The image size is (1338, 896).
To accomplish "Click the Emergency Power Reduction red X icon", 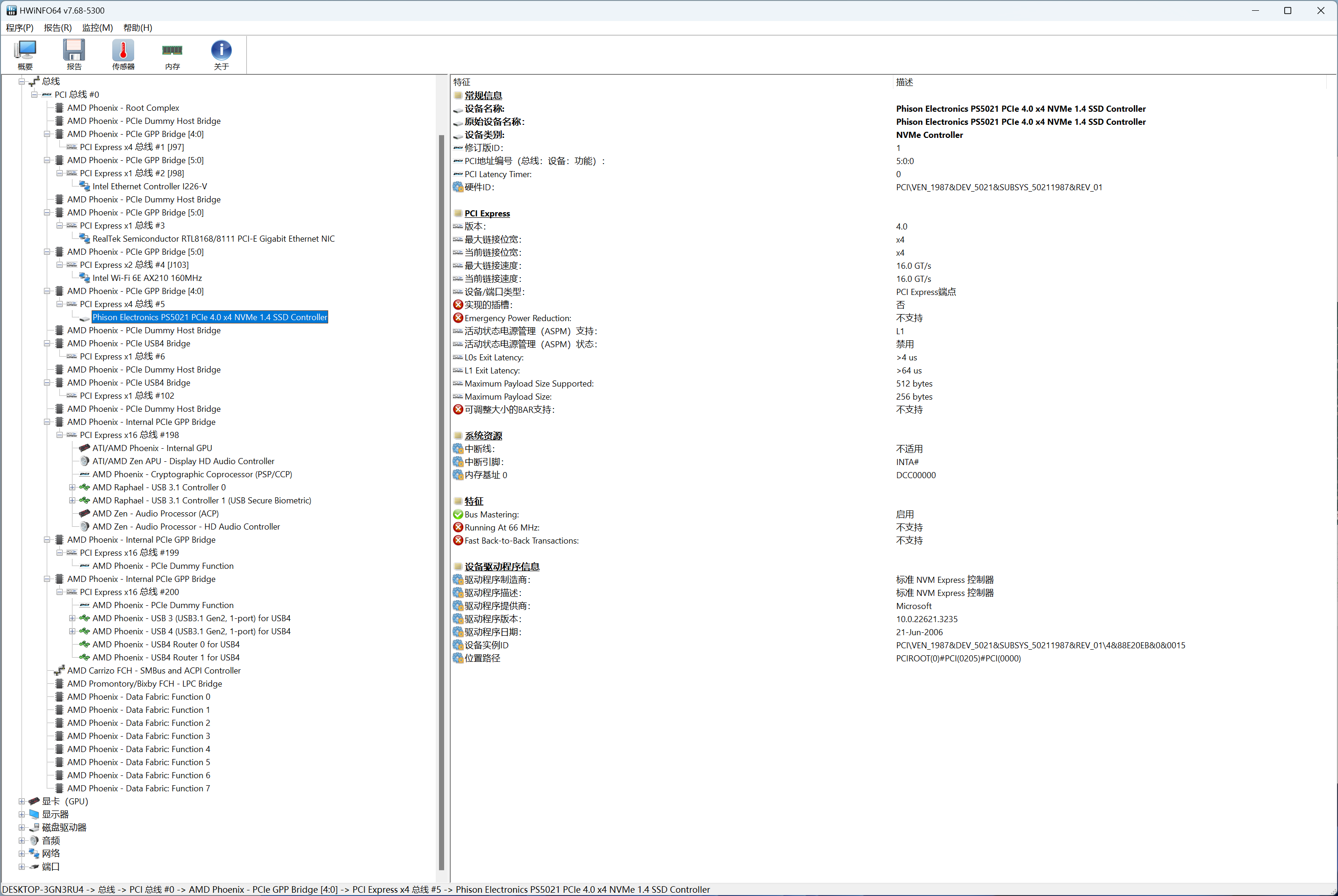I will [458, 318].
